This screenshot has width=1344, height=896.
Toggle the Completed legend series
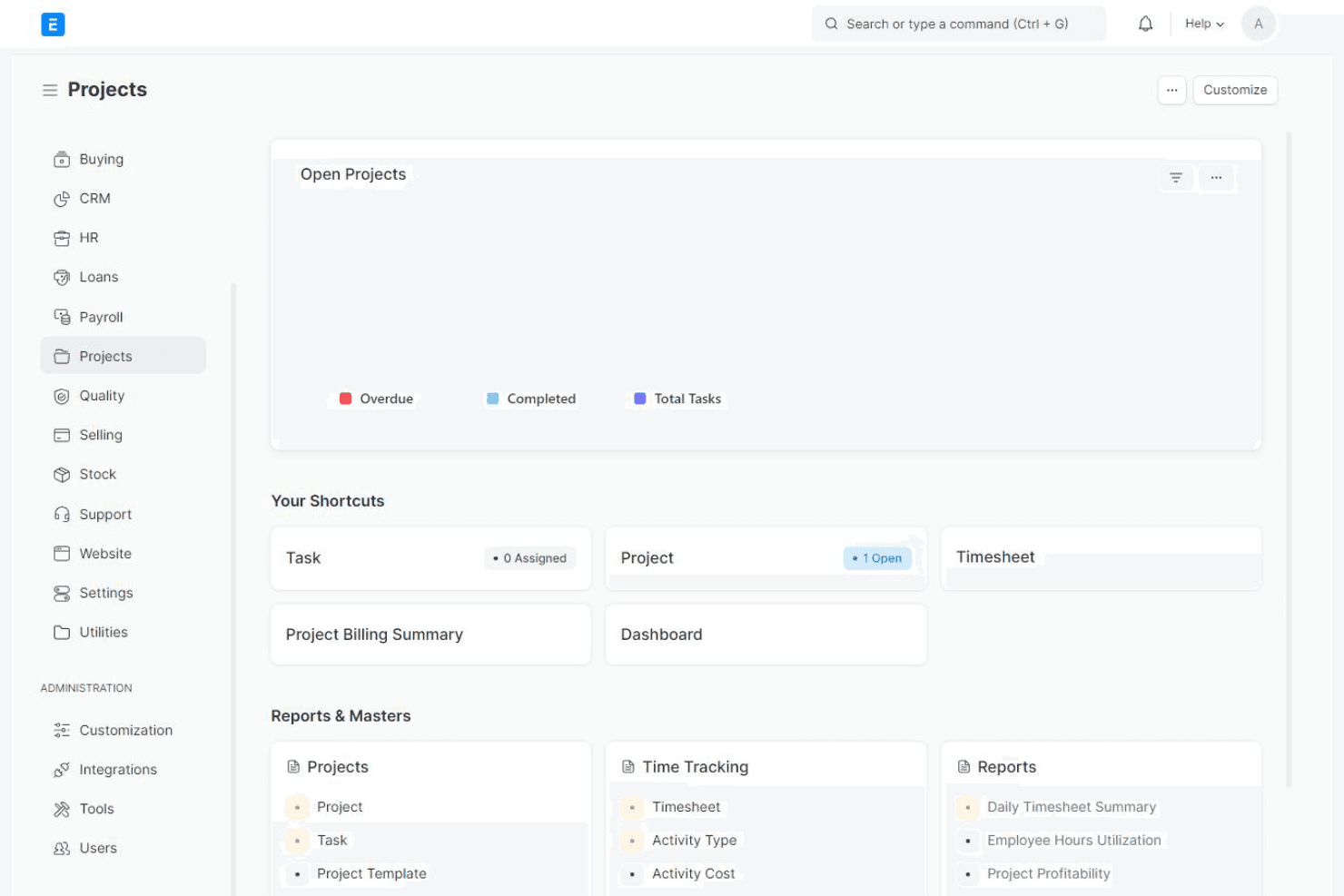point(531,399)
